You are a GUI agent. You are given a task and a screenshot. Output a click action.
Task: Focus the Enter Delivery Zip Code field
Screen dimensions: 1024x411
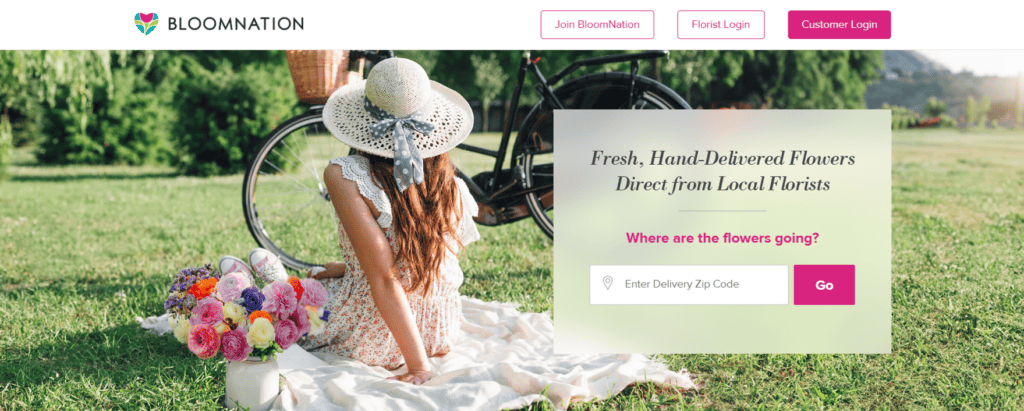pyautogui.click(x=689, y=284)
